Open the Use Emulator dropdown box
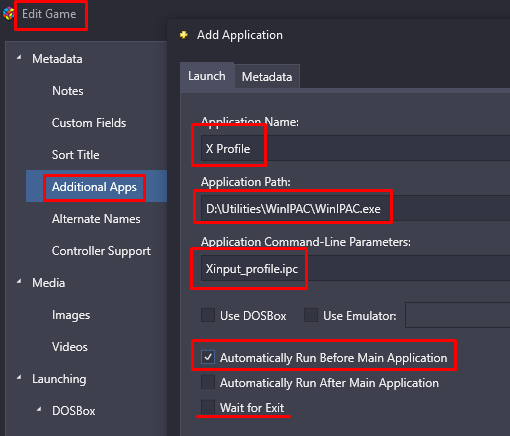Image resolution: width=510 pixels, height=436 pixels. coord(457,315)
